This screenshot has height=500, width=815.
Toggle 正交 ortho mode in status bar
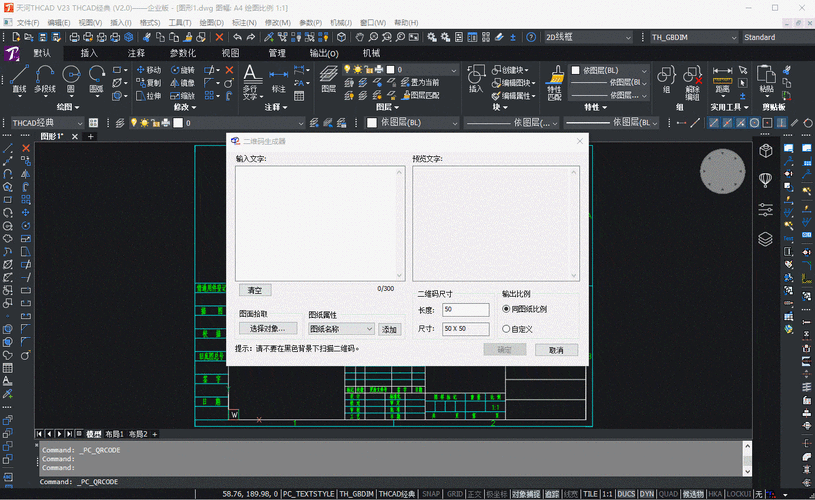pyautogui.click(x=475, y=494)
